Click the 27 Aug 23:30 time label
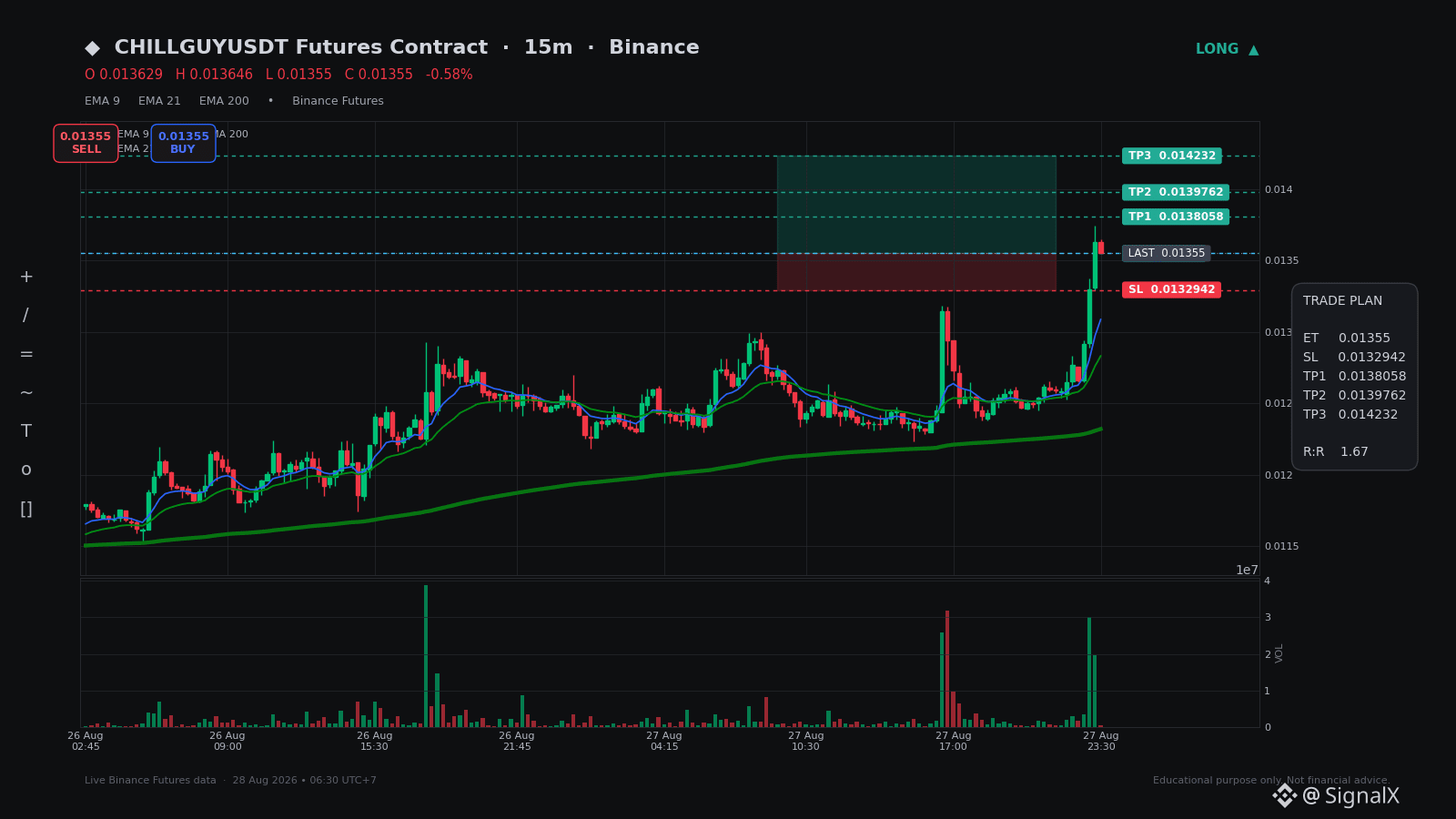This screenshot has width=1456, height=819. pos(1101,742)
